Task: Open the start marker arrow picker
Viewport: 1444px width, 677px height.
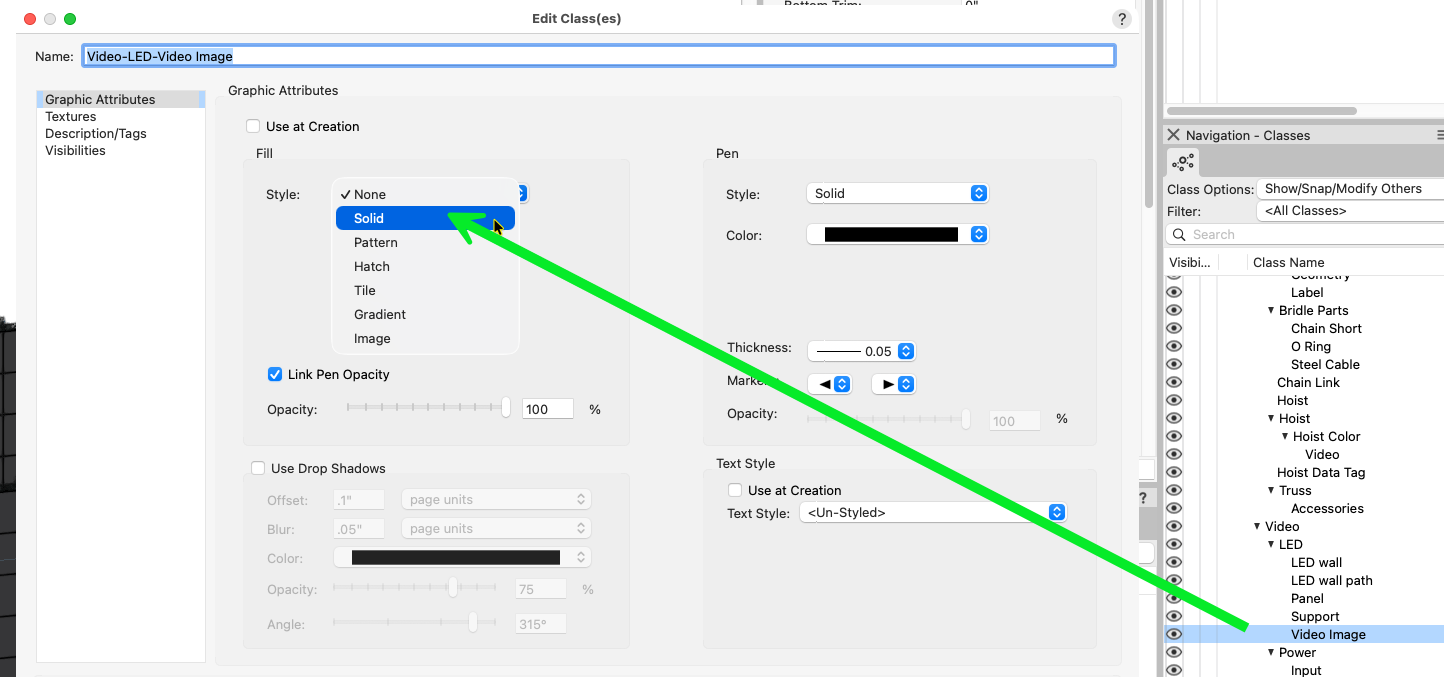Action: (829, 384)
